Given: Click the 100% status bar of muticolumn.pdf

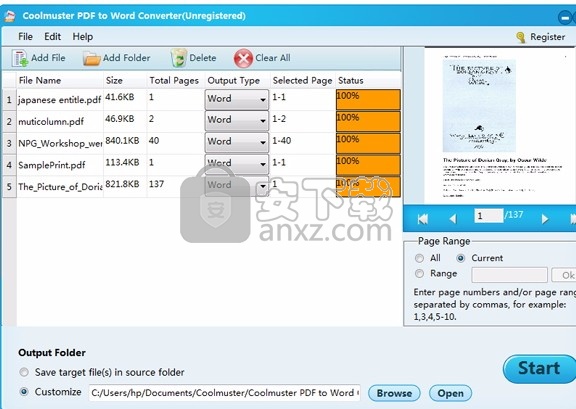Looking at the screenshot, I should tap(368, 121).
